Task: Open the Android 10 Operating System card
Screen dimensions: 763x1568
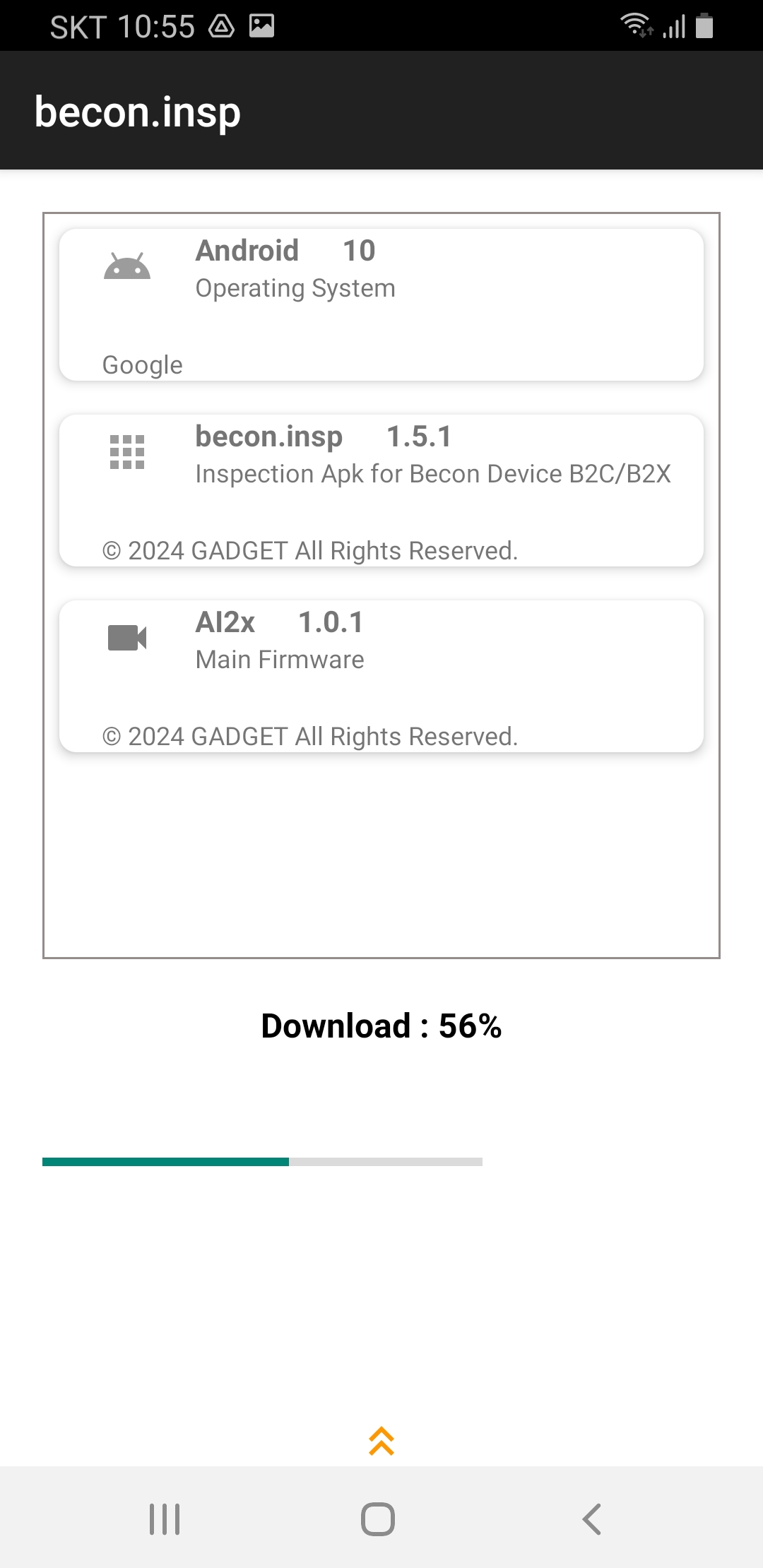Action: click(x=381, y=304)
